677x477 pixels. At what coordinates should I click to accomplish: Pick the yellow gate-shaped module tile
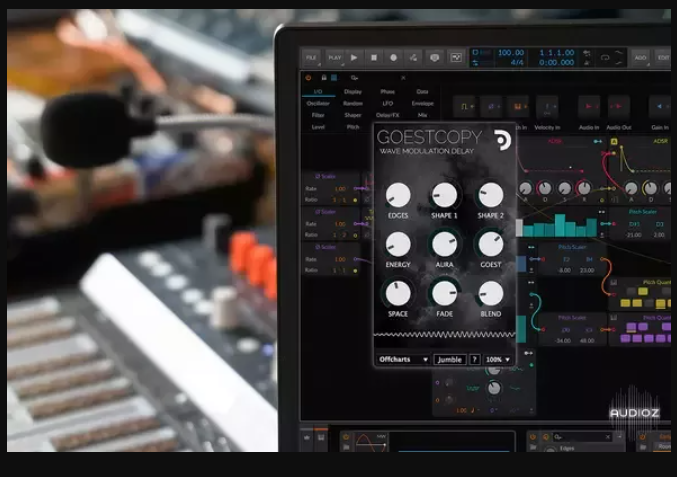click(x=465, y=107)
